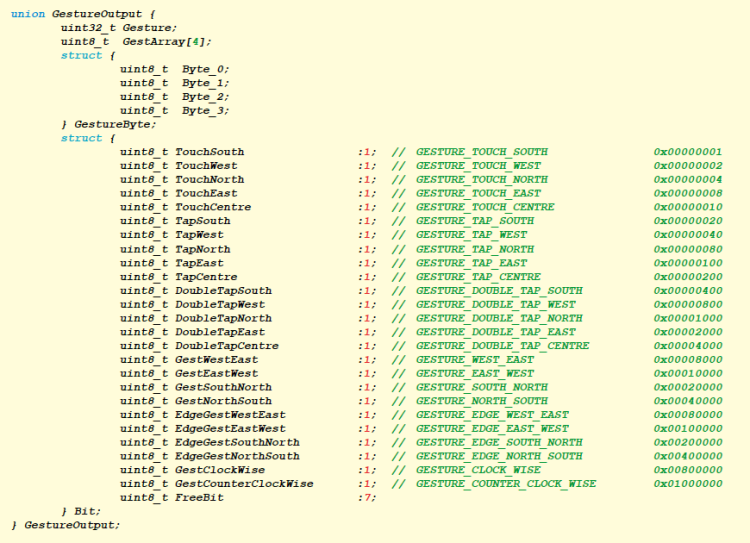Select the TouchCentre bit-field name
Screen dimensions: 750x543
click(213, 207)
